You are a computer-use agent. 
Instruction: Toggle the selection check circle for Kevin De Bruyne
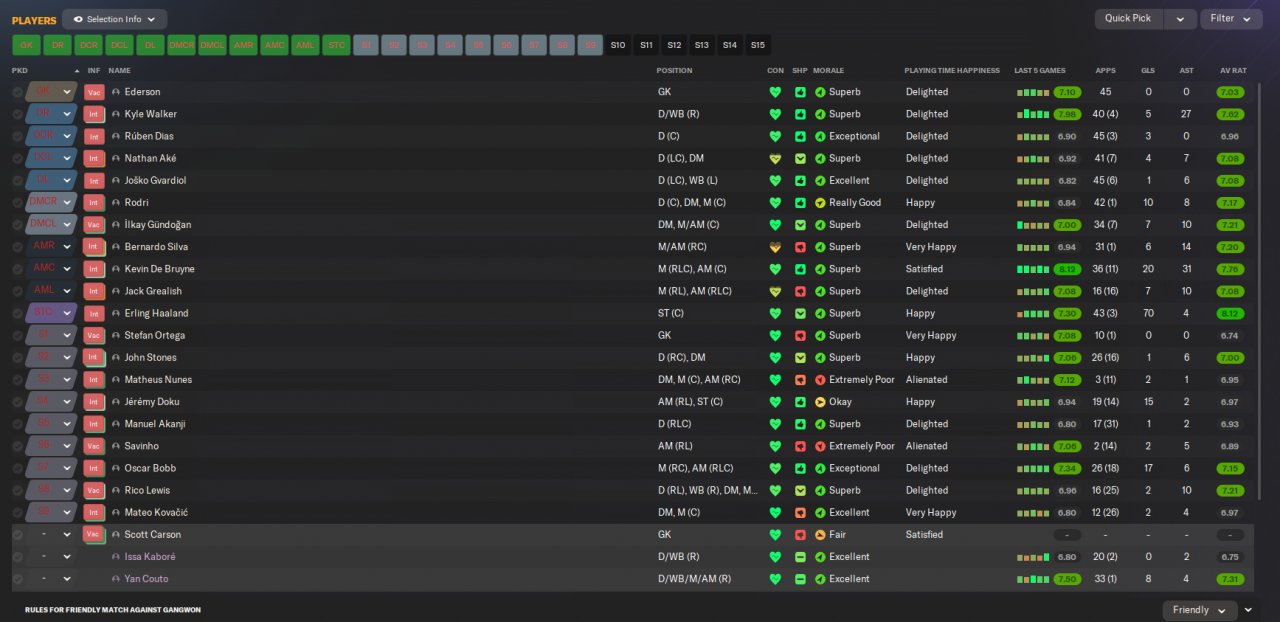tap(17, 269)
